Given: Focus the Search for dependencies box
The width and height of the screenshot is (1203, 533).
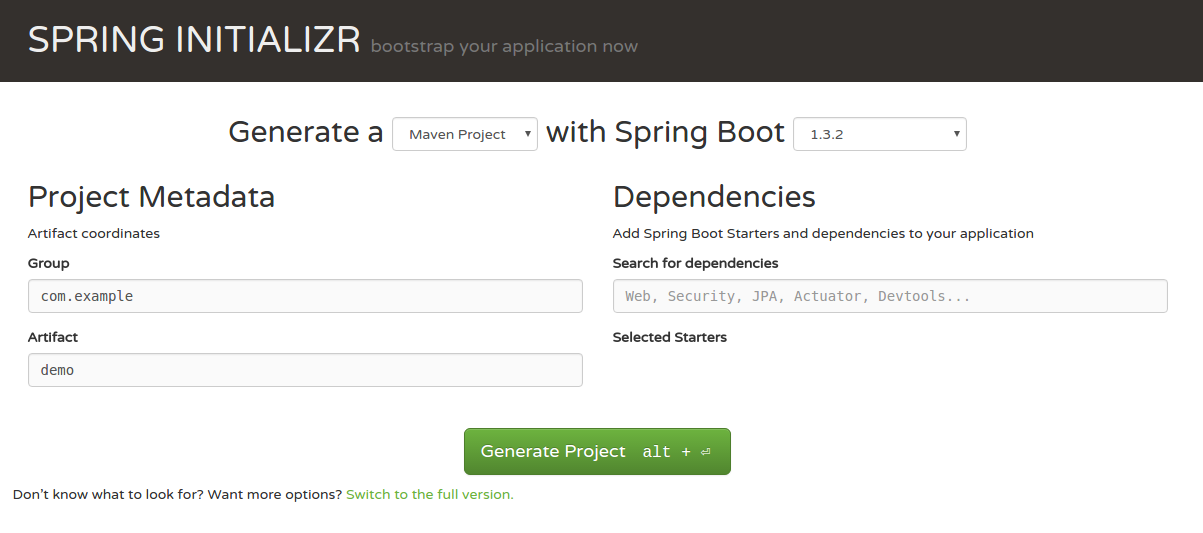Looking at the screenshot, I should (890, 296).
